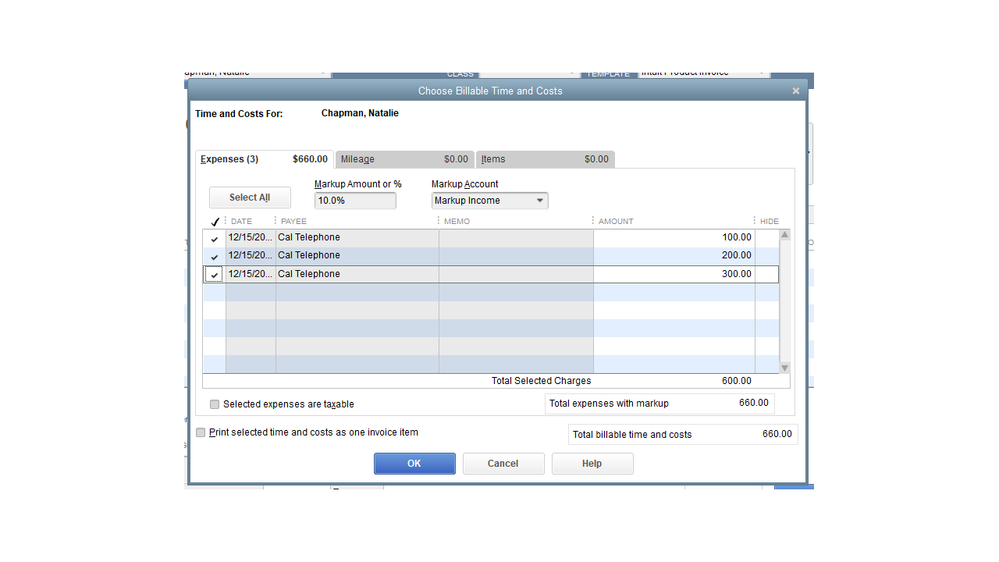Switch to the Expenses (3) tab
Viewport: 999px width, 562px height.
[x=264, y=159]
